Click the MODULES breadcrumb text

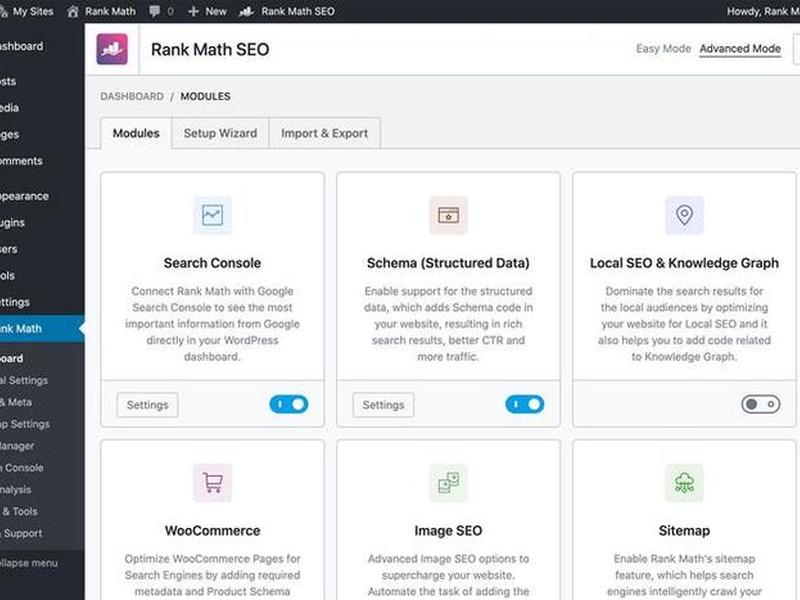(x=206, y=96)
